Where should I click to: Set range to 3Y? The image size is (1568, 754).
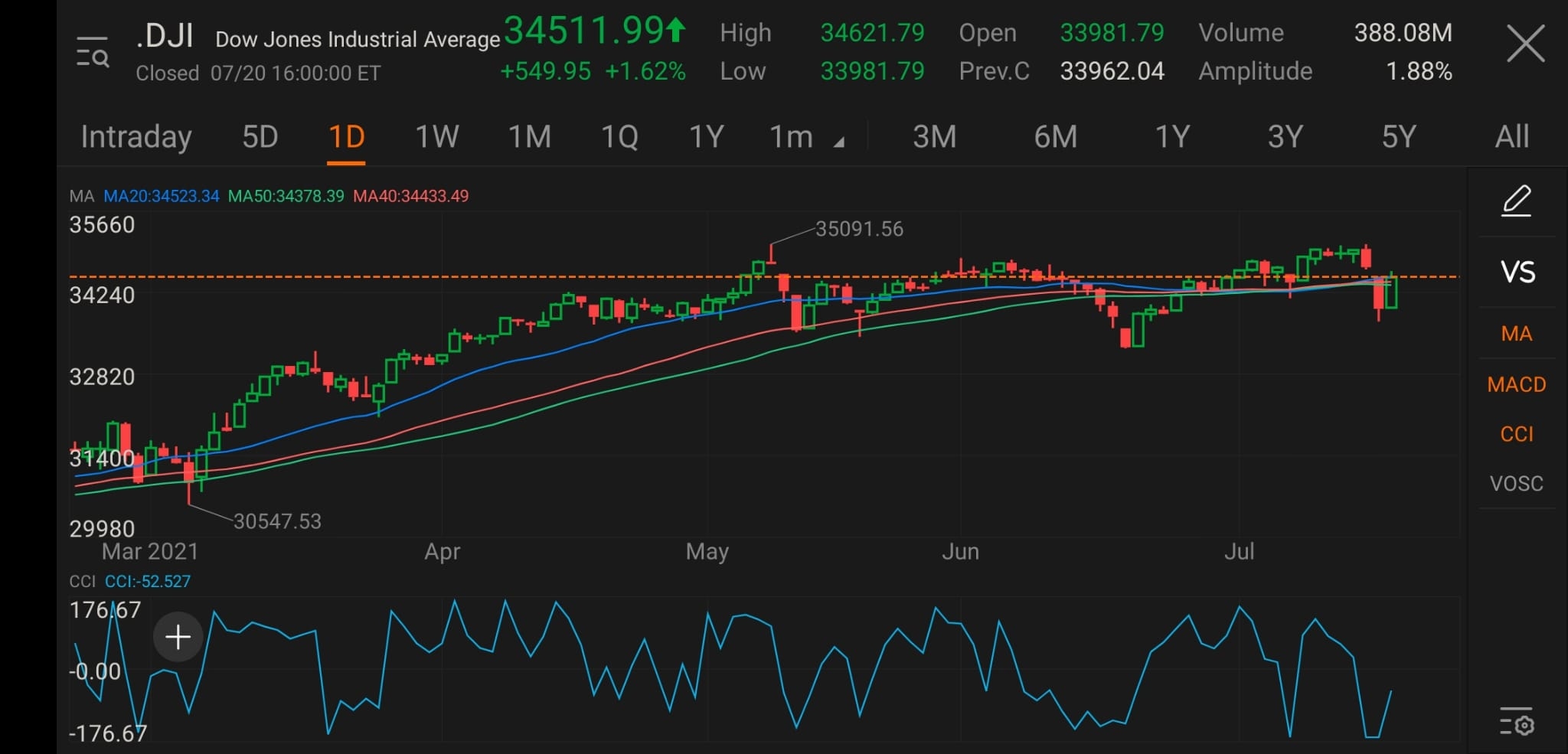click(1285, 137)
